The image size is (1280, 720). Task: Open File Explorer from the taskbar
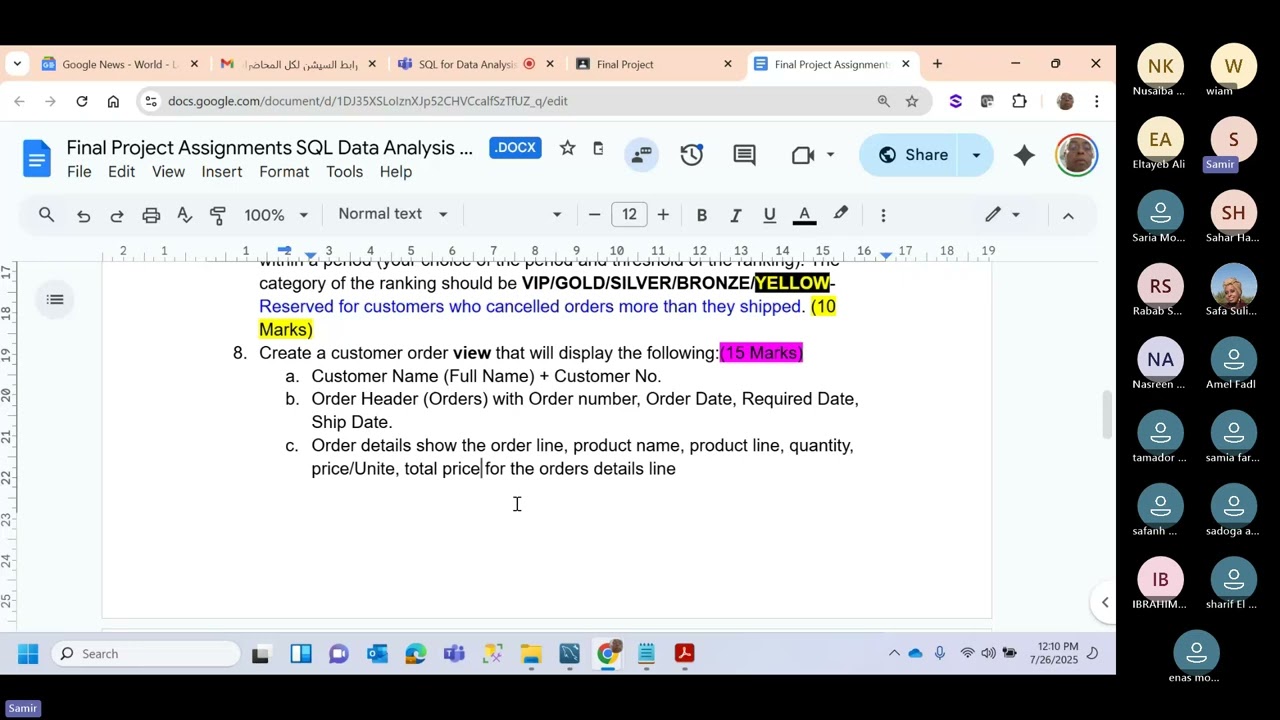click(x=531, y=654)
